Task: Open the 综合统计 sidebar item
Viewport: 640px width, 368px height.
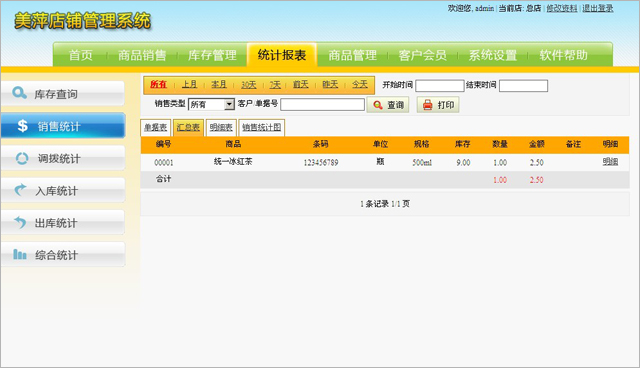Action: tap(63, 255)
